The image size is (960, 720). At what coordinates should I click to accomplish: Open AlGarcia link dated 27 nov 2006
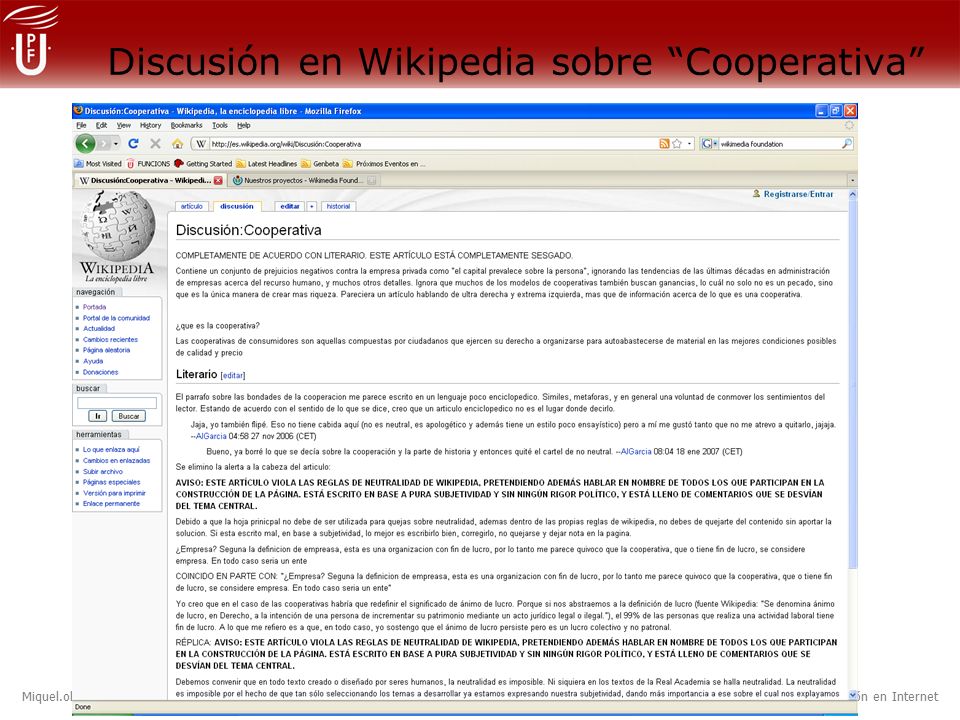tap(211, 437)
